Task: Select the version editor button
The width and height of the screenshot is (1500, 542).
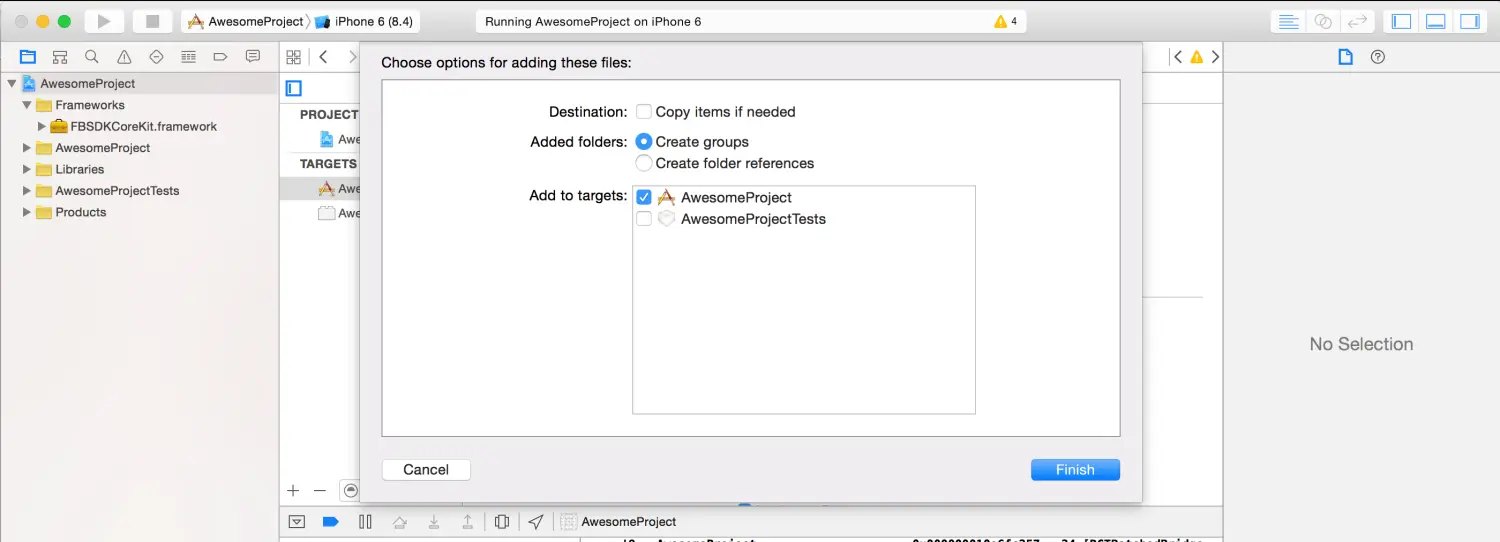Action: [x=1357, y=21]
